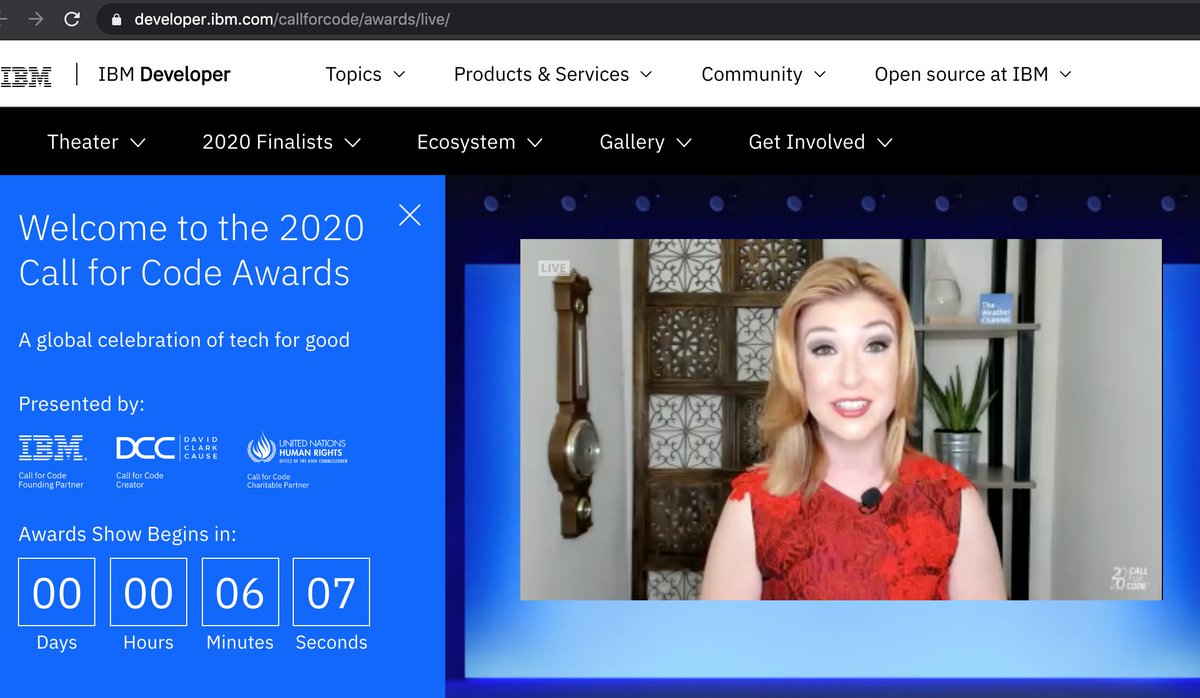1200x698 pixels.
Task: Click the United Nations Human Rights logo
Action: pos(297,449)
